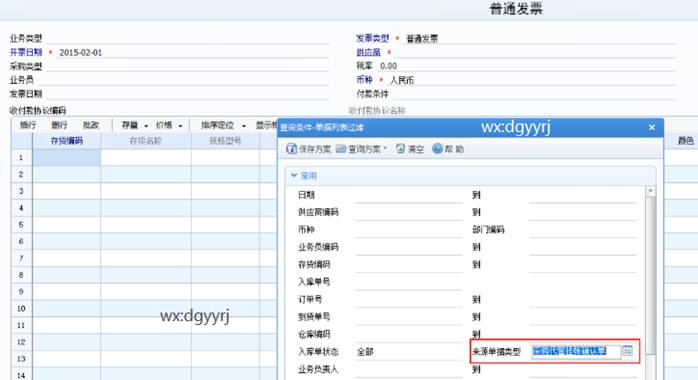Click the 供应商 label link
Viewport: 698px width, 380px height.
tap(368, 53)
